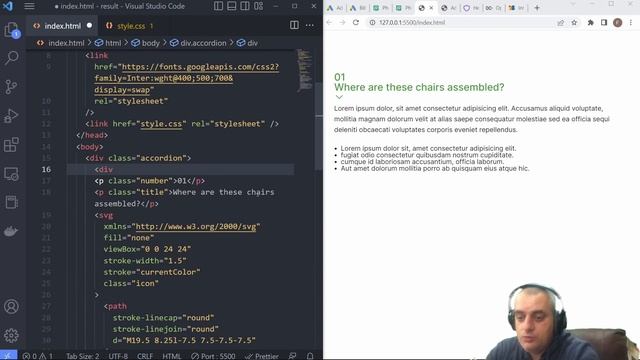Reload the browser page
Image resolution: width=640 pixels, height=360 pixels.
[356, 22]
